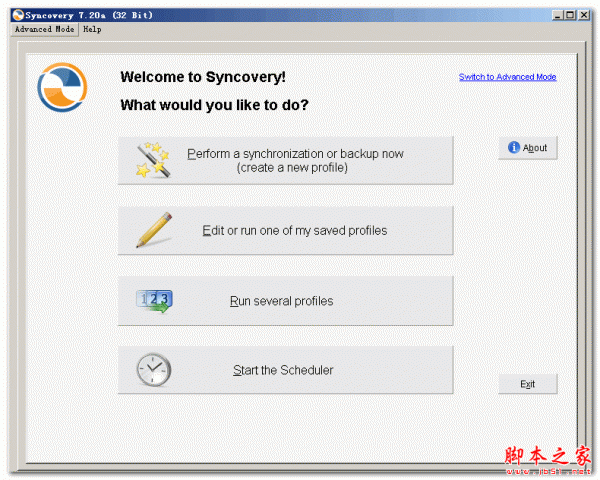Click 'What would you like to do?' text
The image size is (600, 480).
point(215,105)
